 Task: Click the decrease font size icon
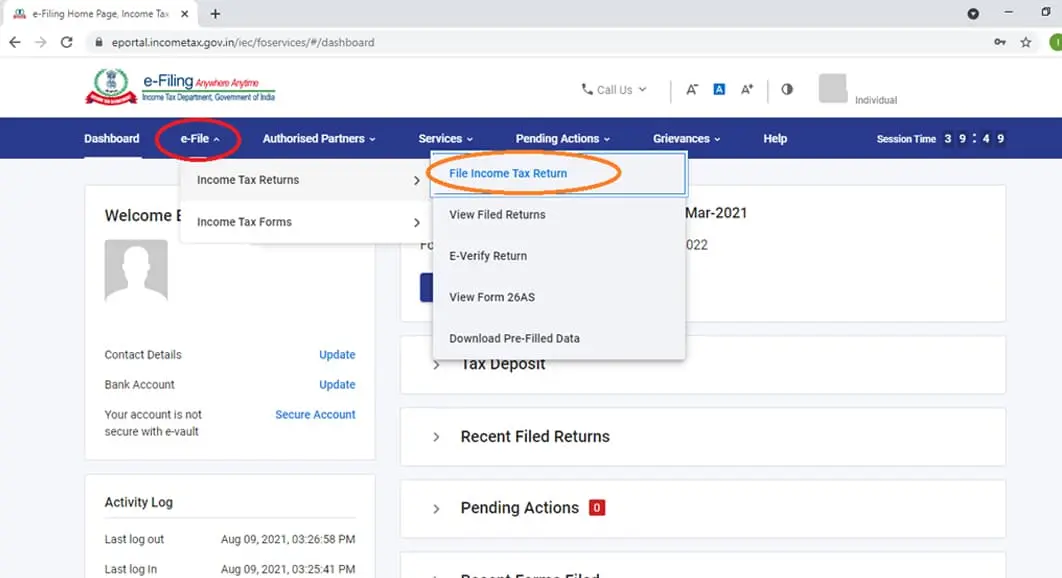click(692, 89)
